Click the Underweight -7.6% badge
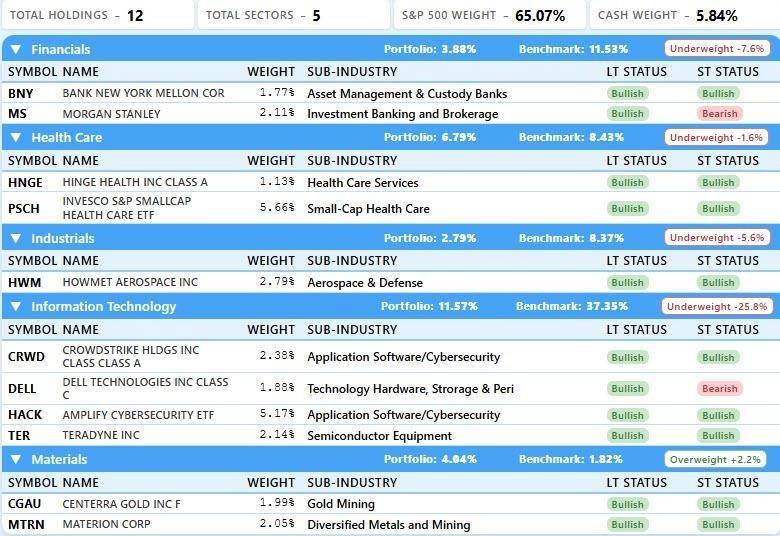Screen dimensions: 780x536 (x=717, y=49)
